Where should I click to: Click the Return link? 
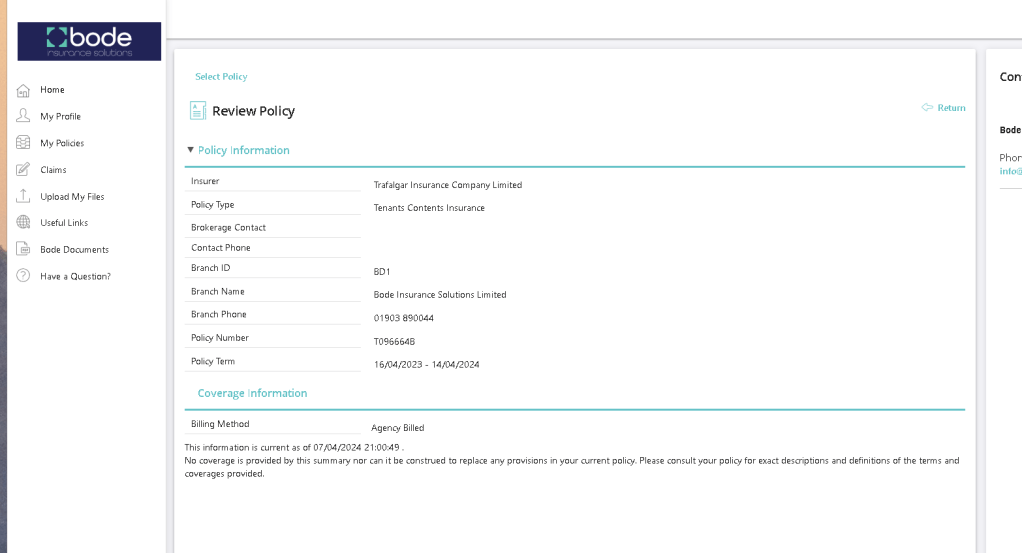951,108
